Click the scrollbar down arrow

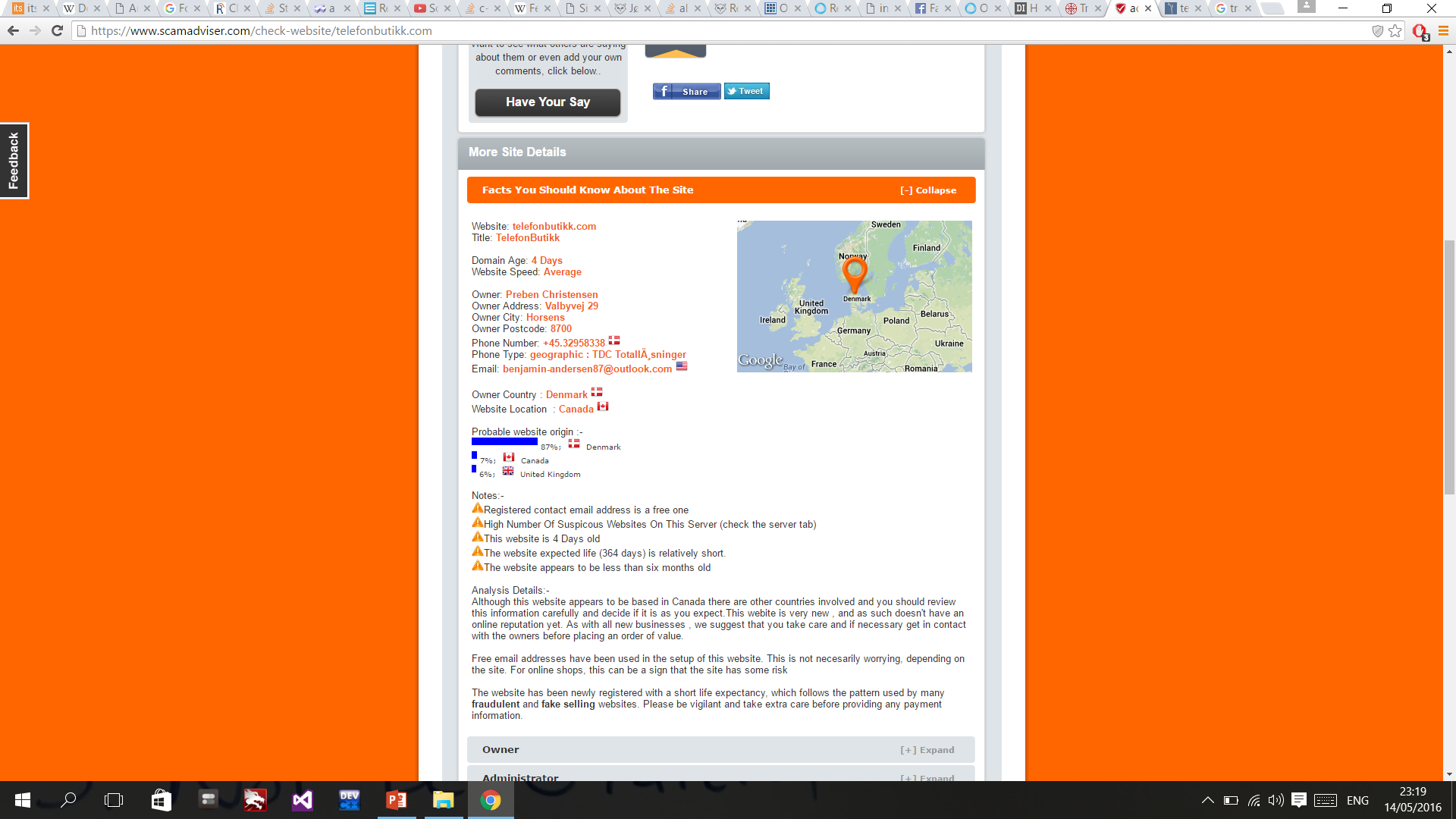pyautogui.click(x=1449, y=774)
